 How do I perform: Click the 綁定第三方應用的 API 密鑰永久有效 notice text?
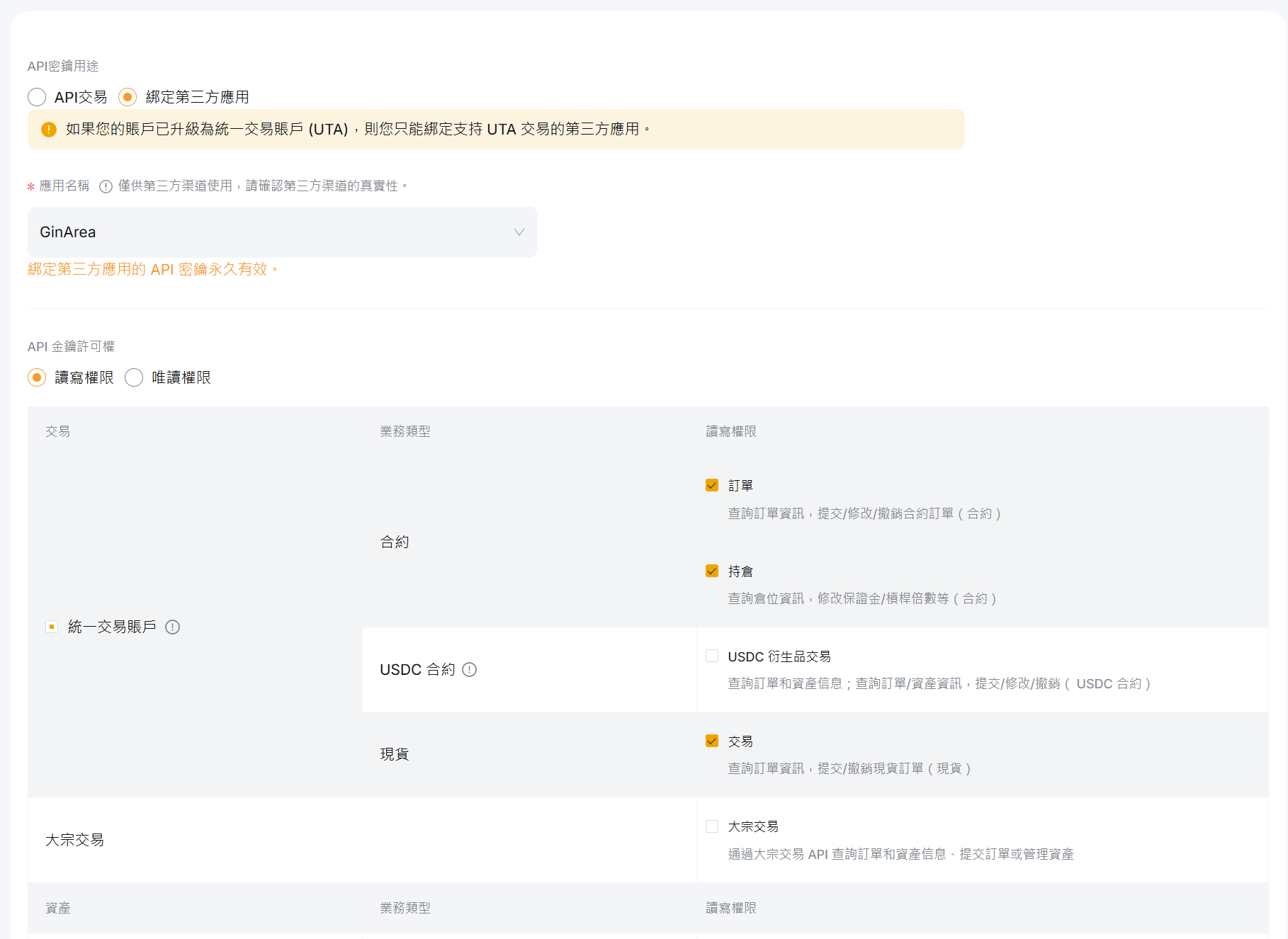pyautogui.click(x=153, y=269)
